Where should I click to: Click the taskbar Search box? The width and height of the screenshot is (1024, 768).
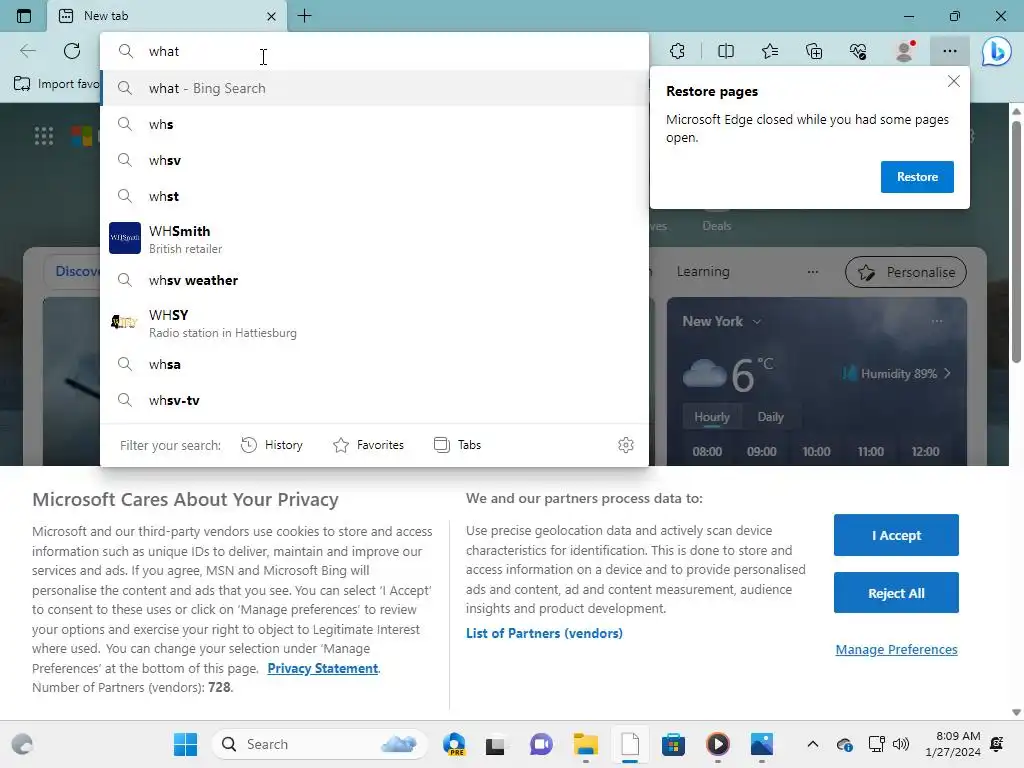point(320,744)
